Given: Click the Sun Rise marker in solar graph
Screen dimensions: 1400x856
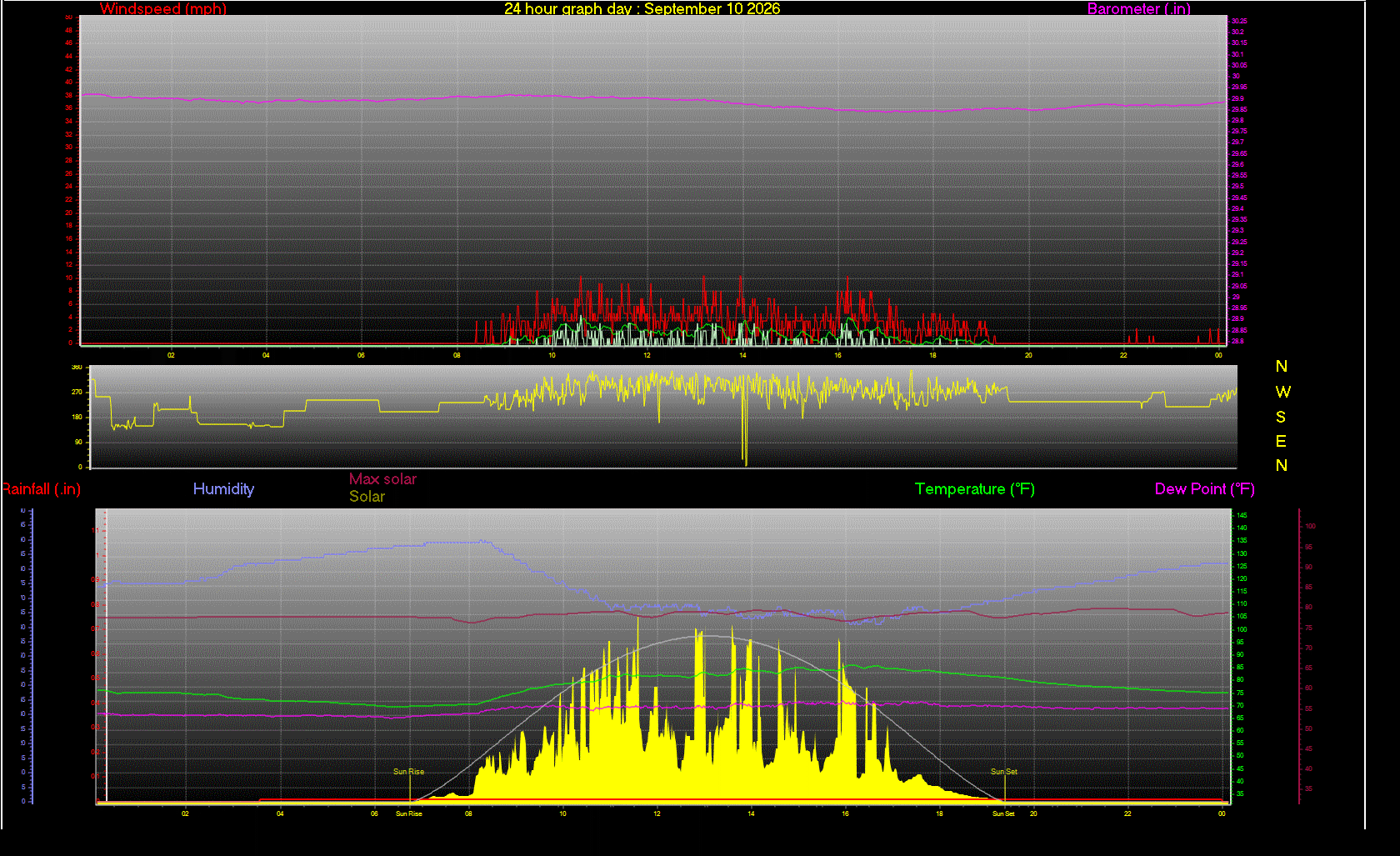Looking at the screenshot, I should 408,772.
